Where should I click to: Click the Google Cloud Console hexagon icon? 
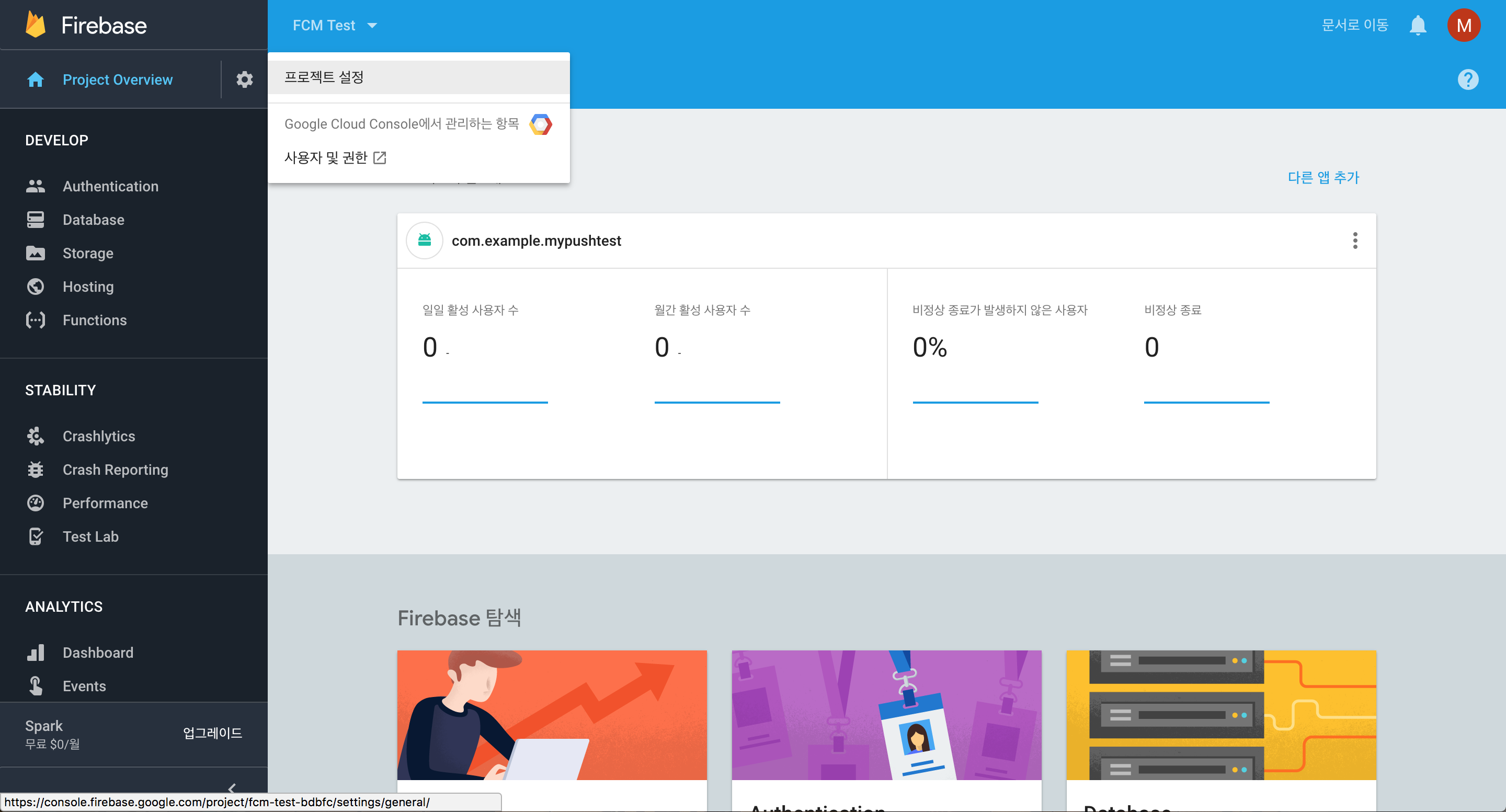(541, 124)
